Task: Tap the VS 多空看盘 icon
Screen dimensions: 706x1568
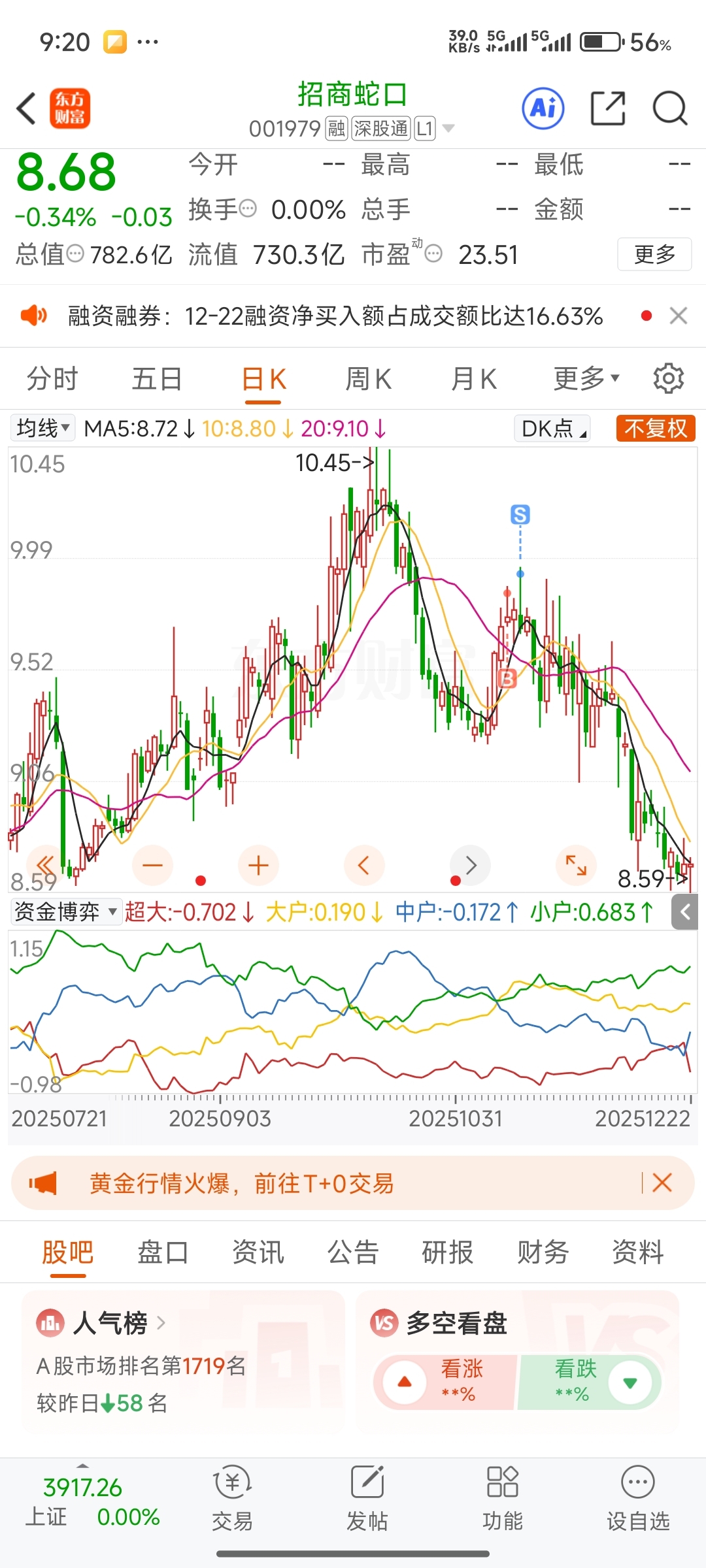Action: click(x=384, y=1324)
